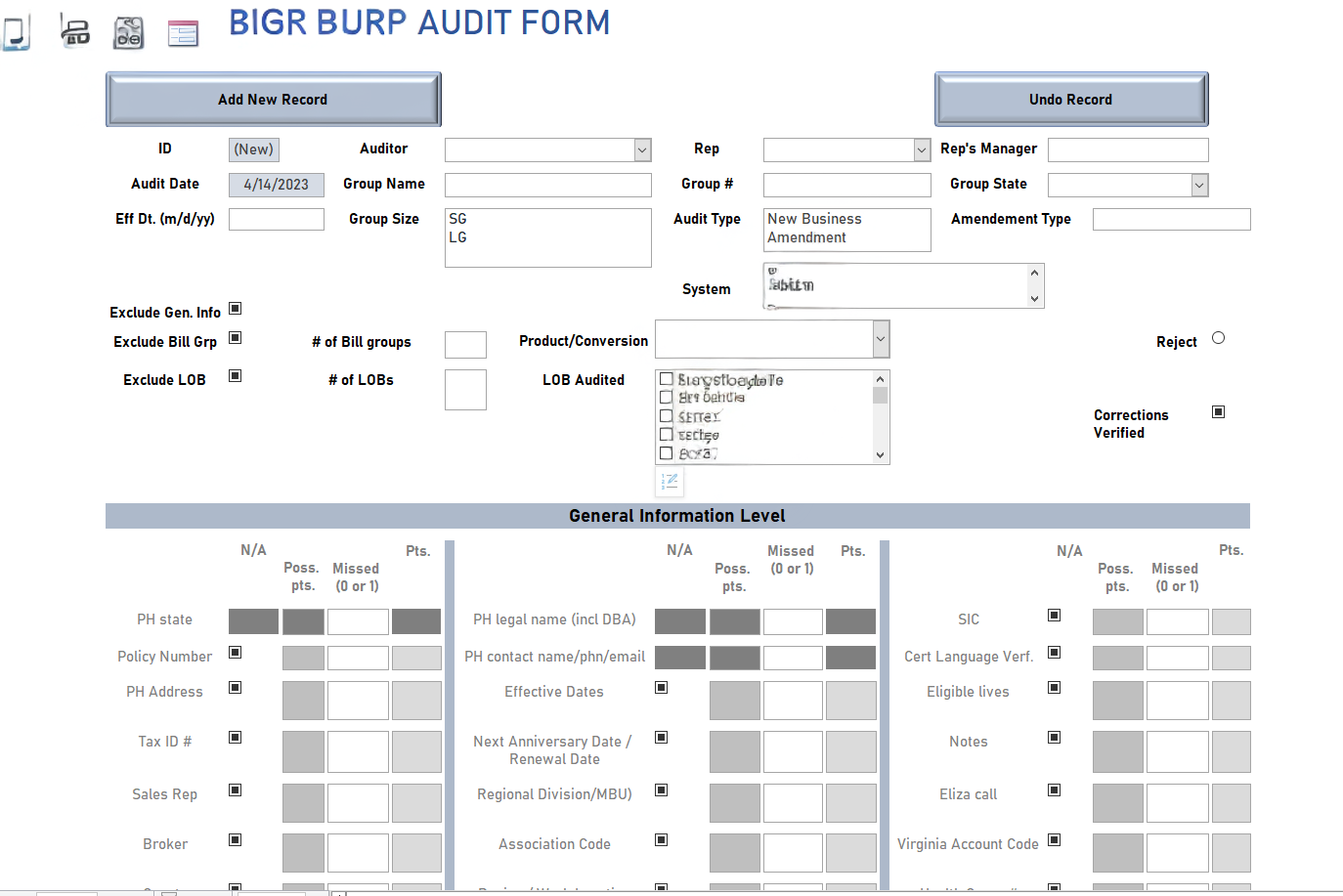
Task: Open the Edit List Items icon below LOB Audited
Action: coord(670,481)
